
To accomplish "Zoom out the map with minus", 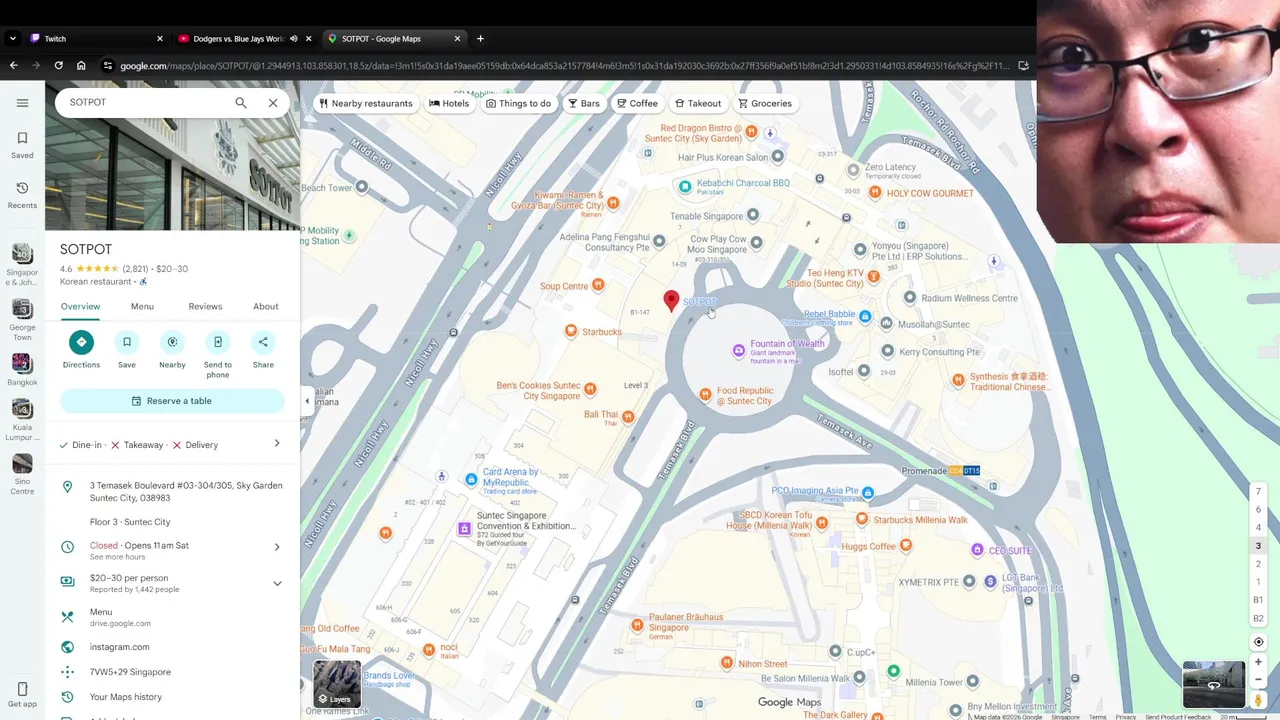I will pos(1258,679).
